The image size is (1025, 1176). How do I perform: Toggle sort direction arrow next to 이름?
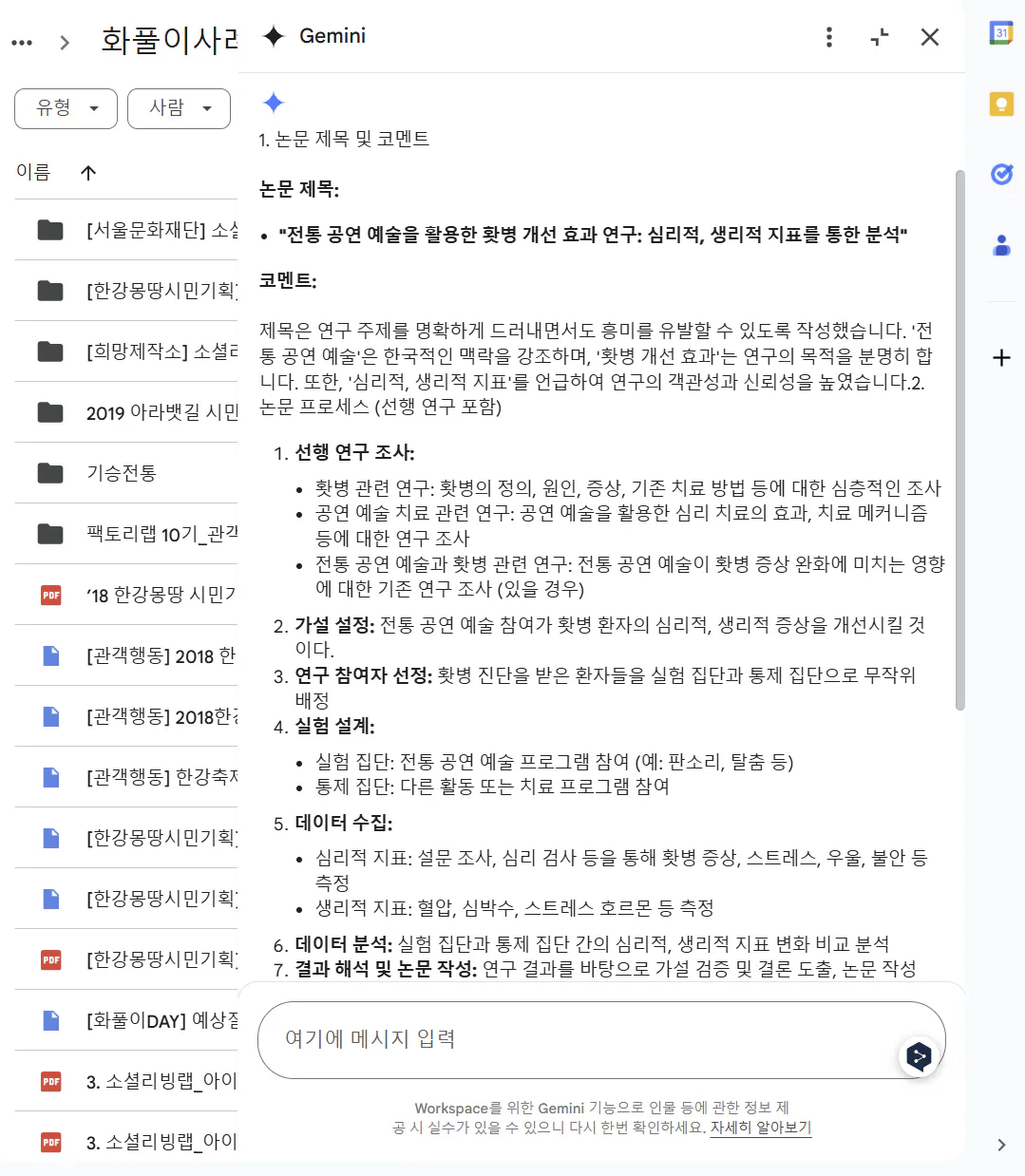(x=88, y=172)
